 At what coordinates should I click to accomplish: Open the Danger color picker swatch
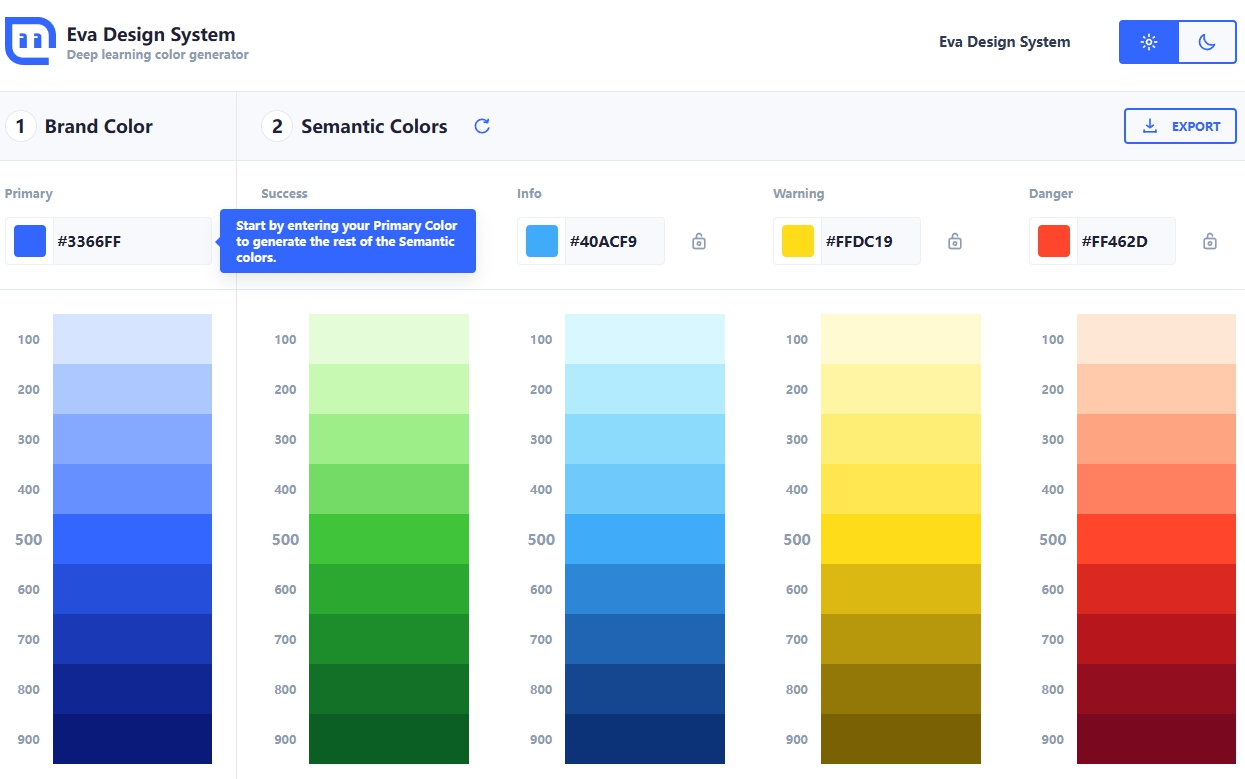(x=1054, y=241)
